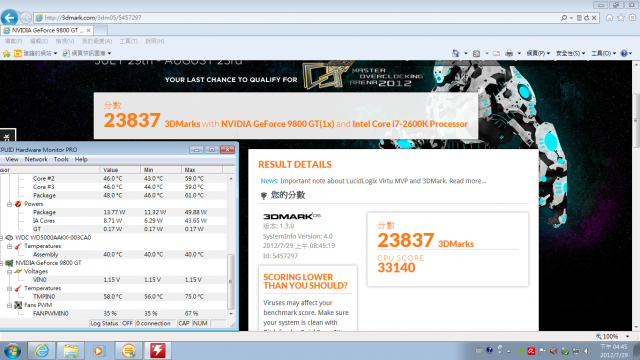Viewport: 640px width, 360px height.
Task: Click the NVIDIA GeForce 9800 GT(1x) link
Action: (278, 124)
